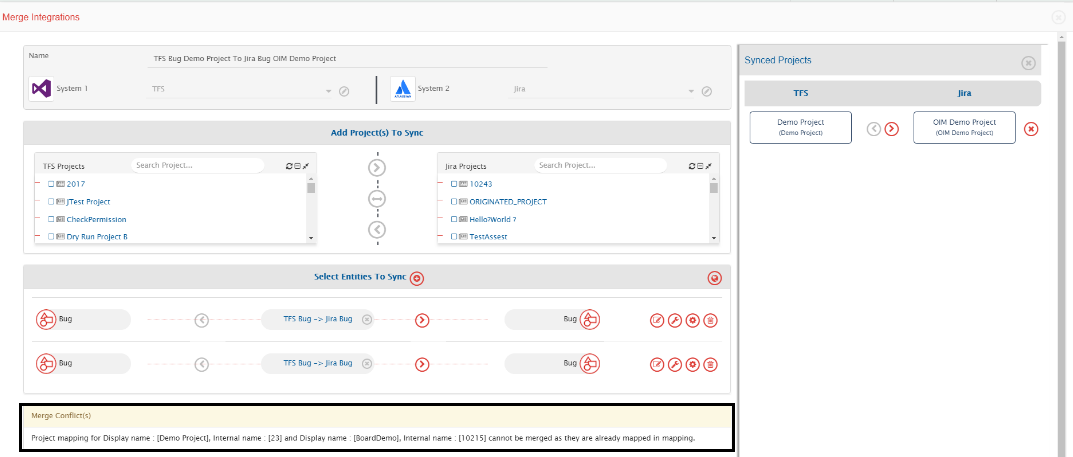
Task: Open the System 2 Jira dropdown
Action: click(x=690, y=92)
